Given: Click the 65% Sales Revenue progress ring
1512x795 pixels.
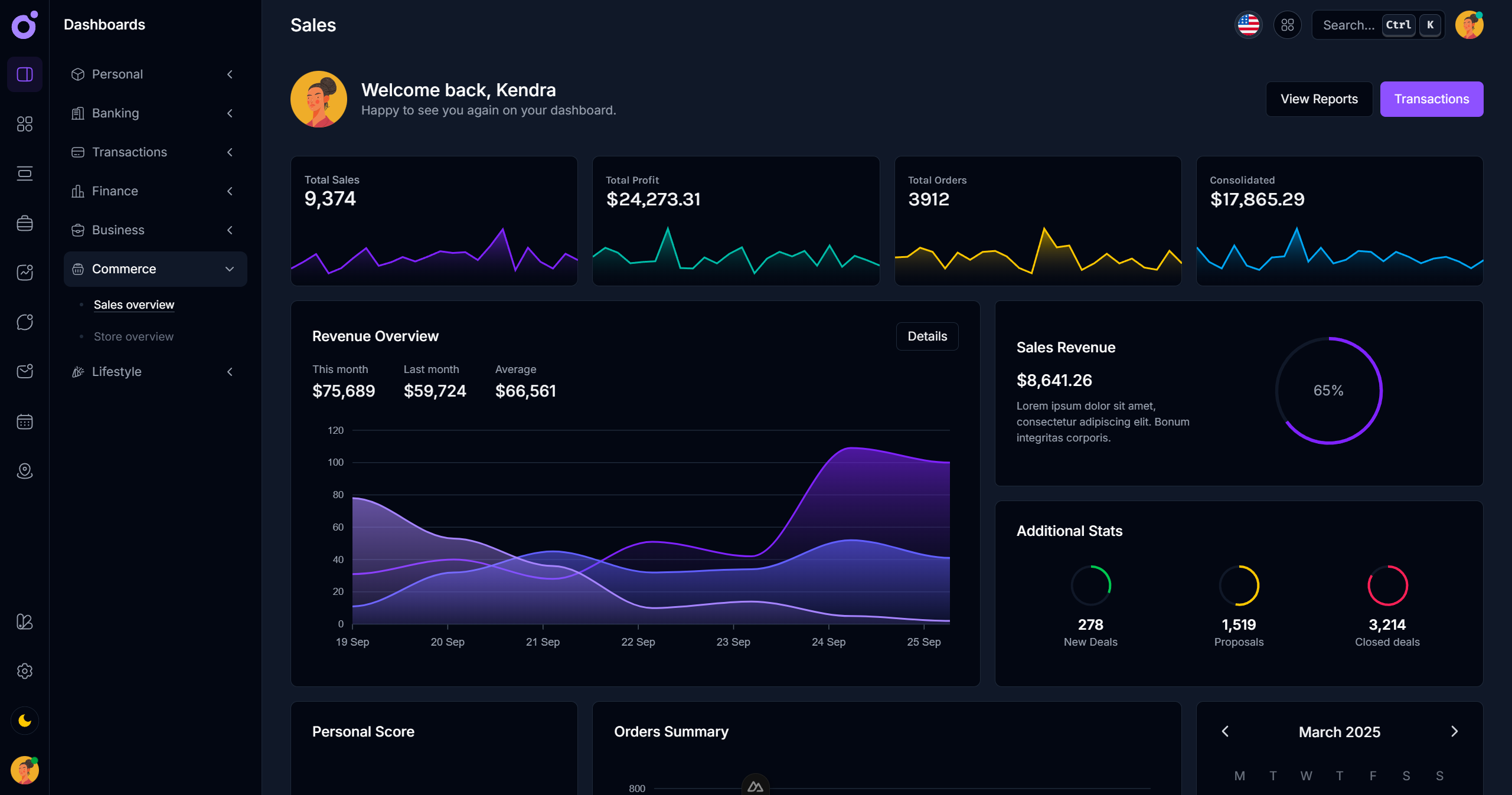Looking at the screenshot, I should 1329,391.
